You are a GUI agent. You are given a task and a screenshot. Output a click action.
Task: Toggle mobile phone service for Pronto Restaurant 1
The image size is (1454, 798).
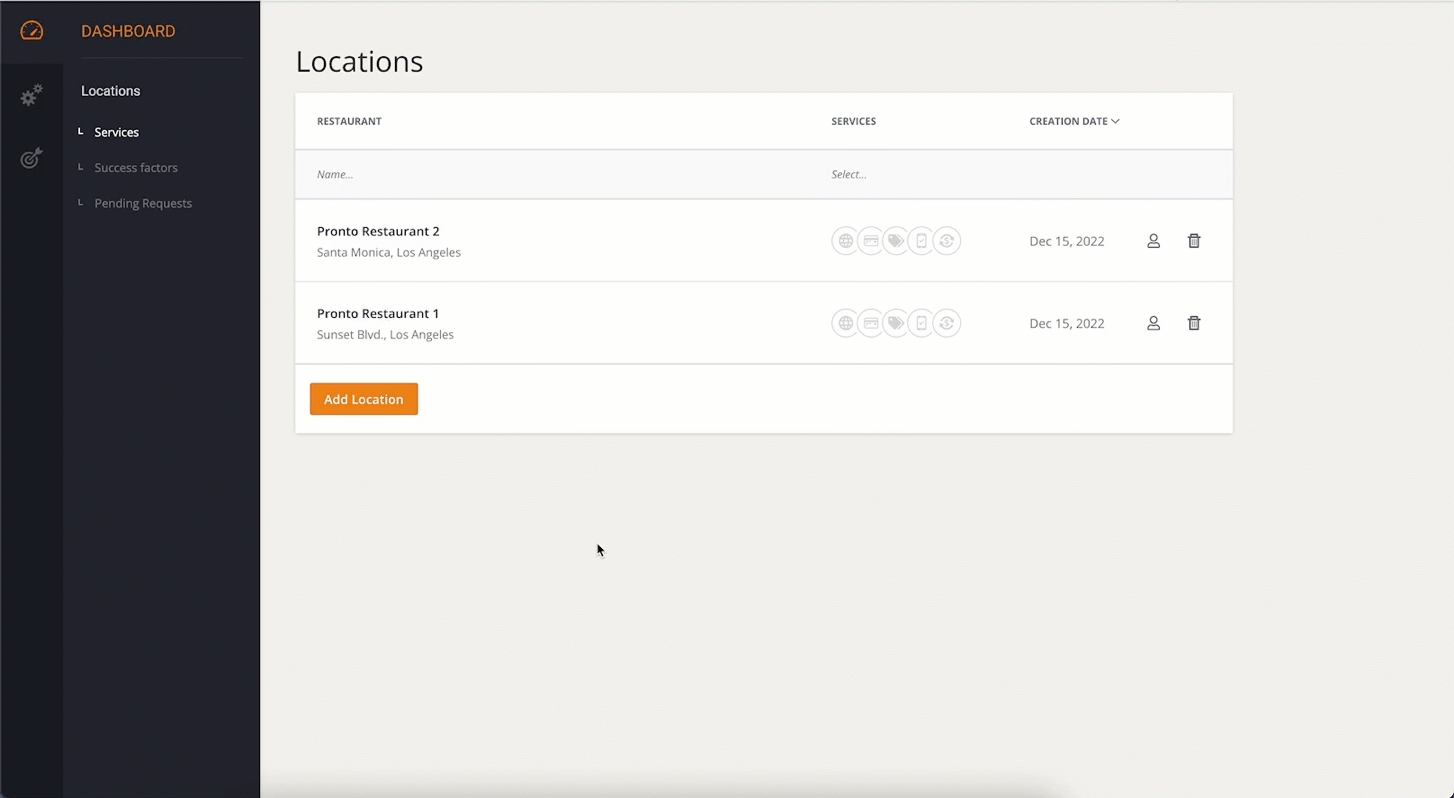click(x=921, y=323)
